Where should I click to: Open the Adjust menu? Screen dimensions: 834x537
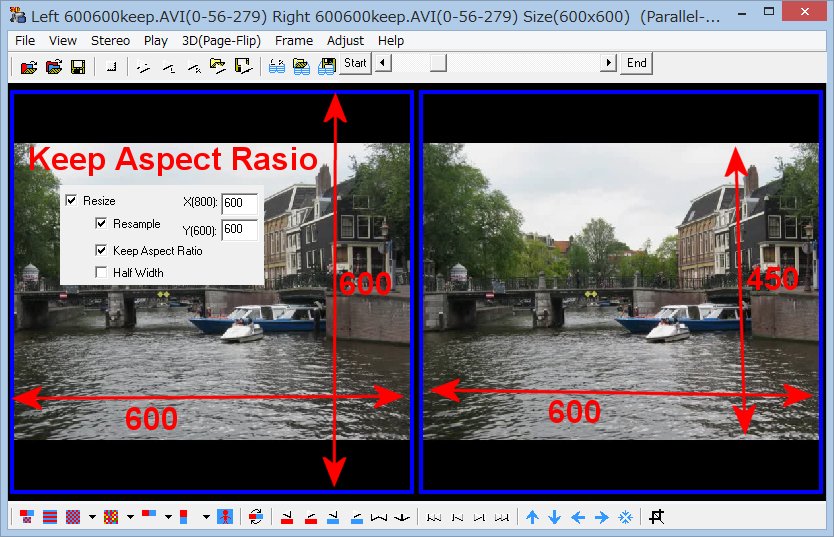coord(345,40)
